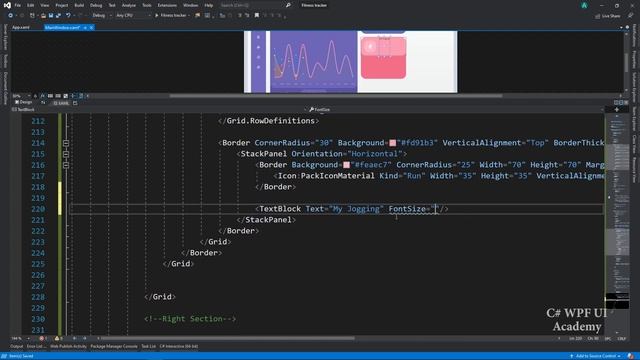This screenshot has width=640, height=360.
Task: Close the MainWindow.xaml tab
Action: pos(91,27)
